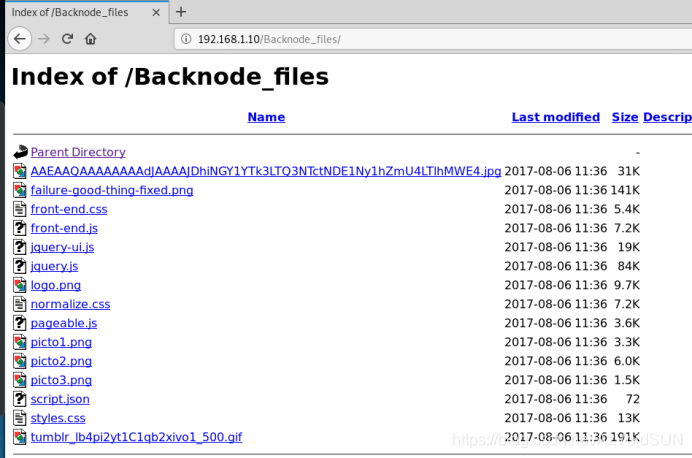The image size is (692, 458).
Task: Close the Index of /Backnode_files tab
Action: 156,12
